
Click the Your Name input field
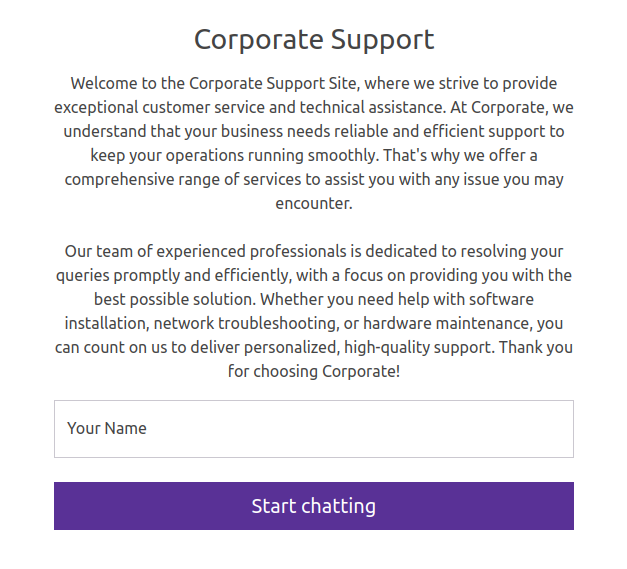tap(313, 429)
